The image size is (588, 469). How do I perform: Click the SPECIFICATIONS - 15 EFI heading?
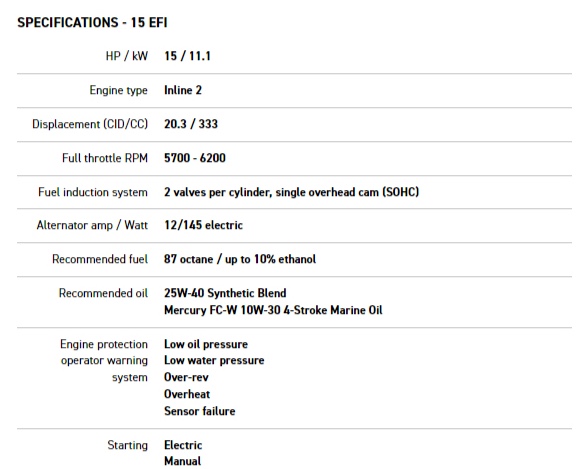[92, 22]
